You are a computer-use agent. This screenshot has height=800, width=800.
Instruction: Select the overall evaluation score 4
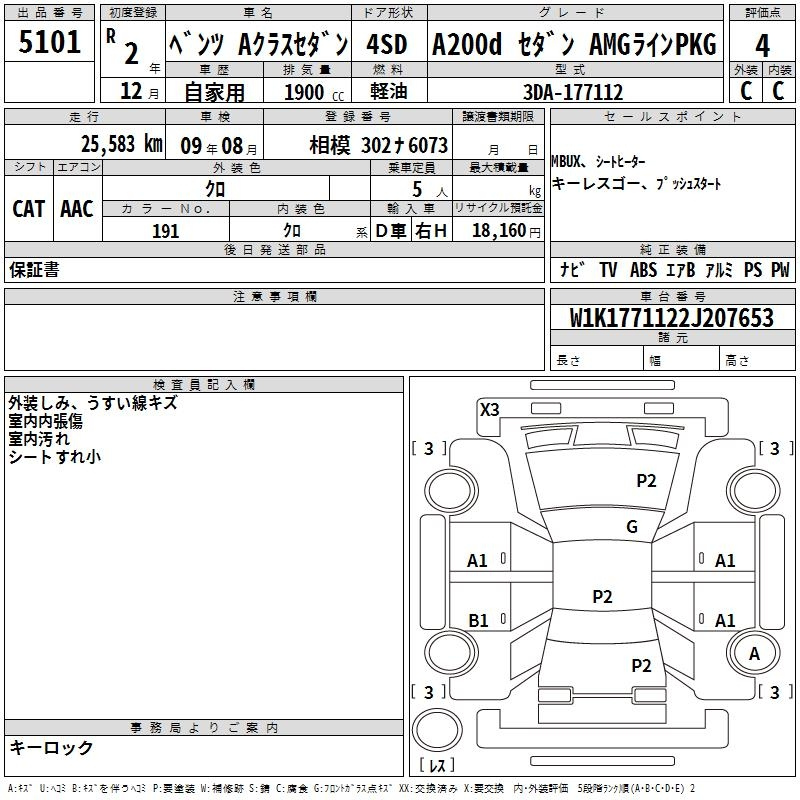[762, 46]
